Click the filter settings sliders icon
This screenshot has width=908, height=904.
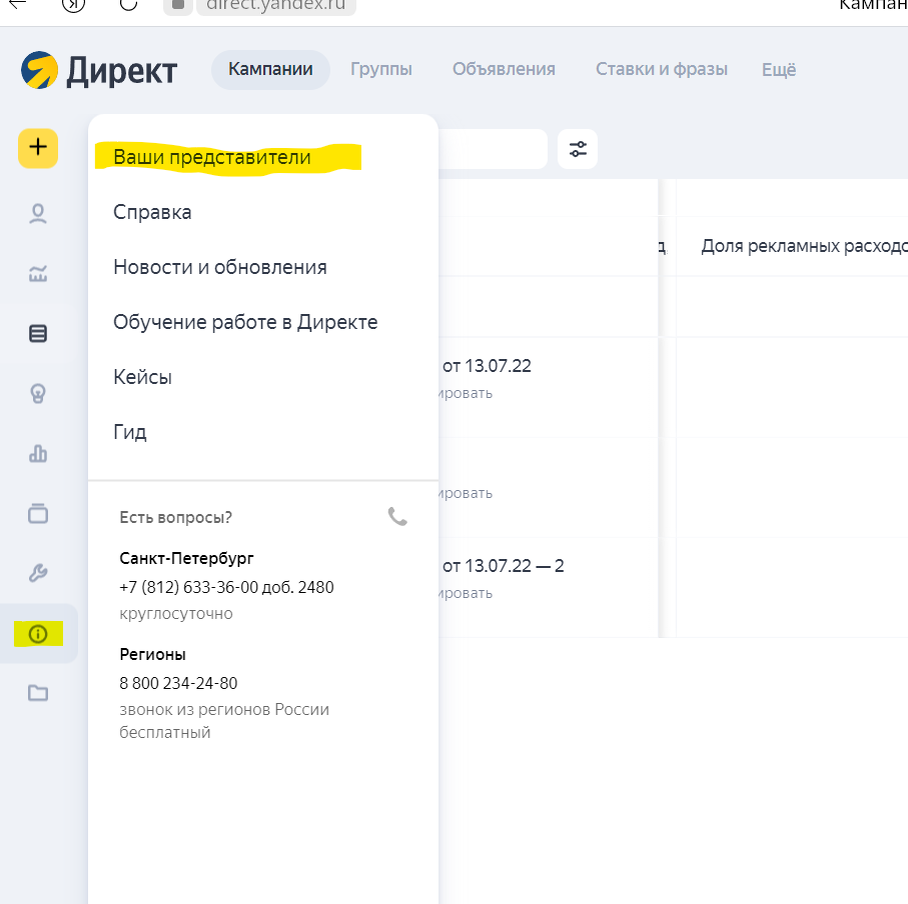point(577,149)
